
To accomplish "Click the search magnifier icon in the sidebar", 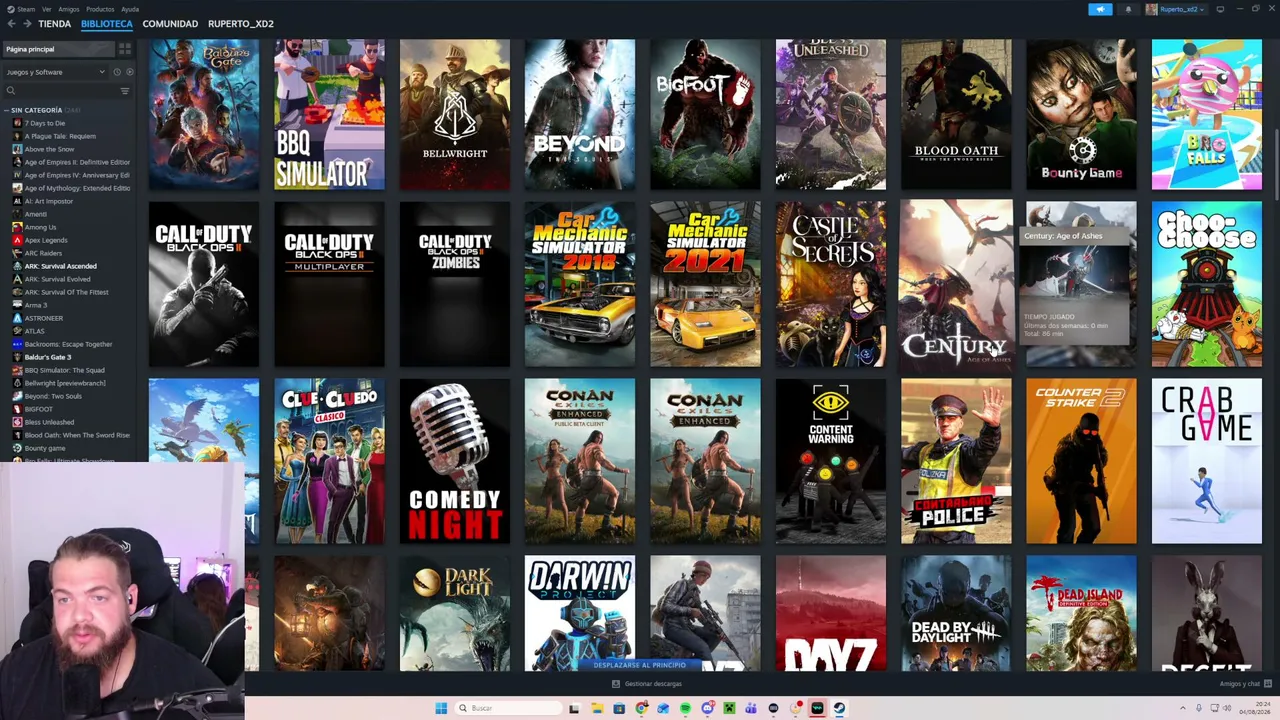I will click(x=11, y=91).
